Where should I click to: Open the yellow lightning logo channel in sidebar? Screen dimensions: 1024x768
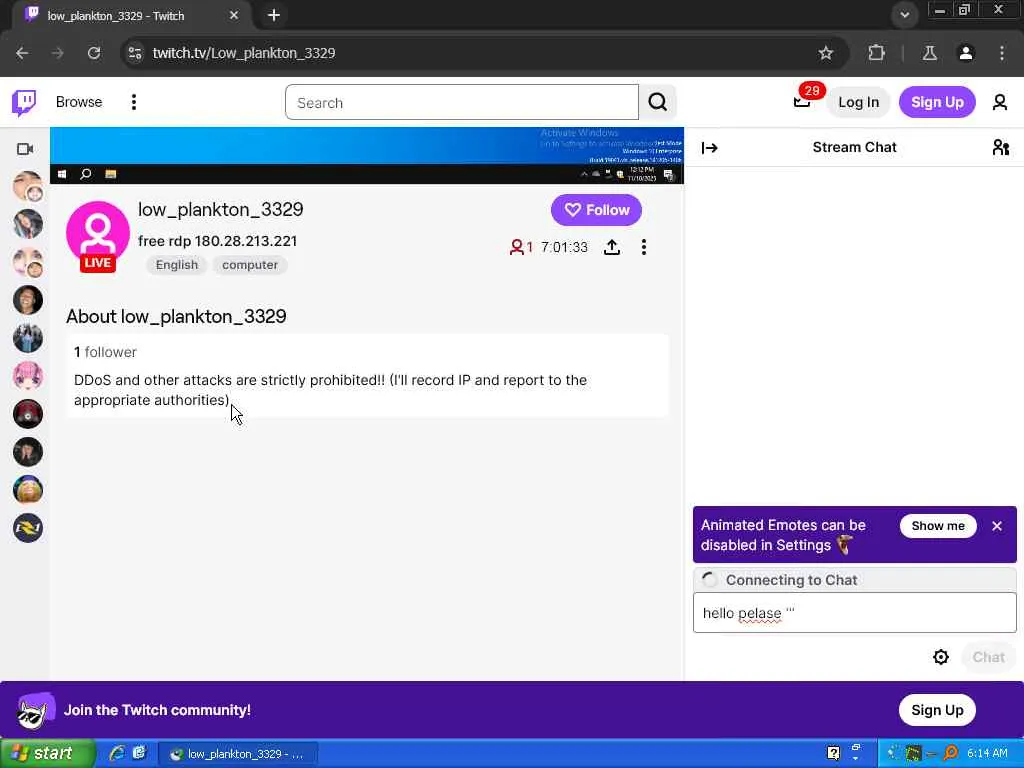(27, 528)
